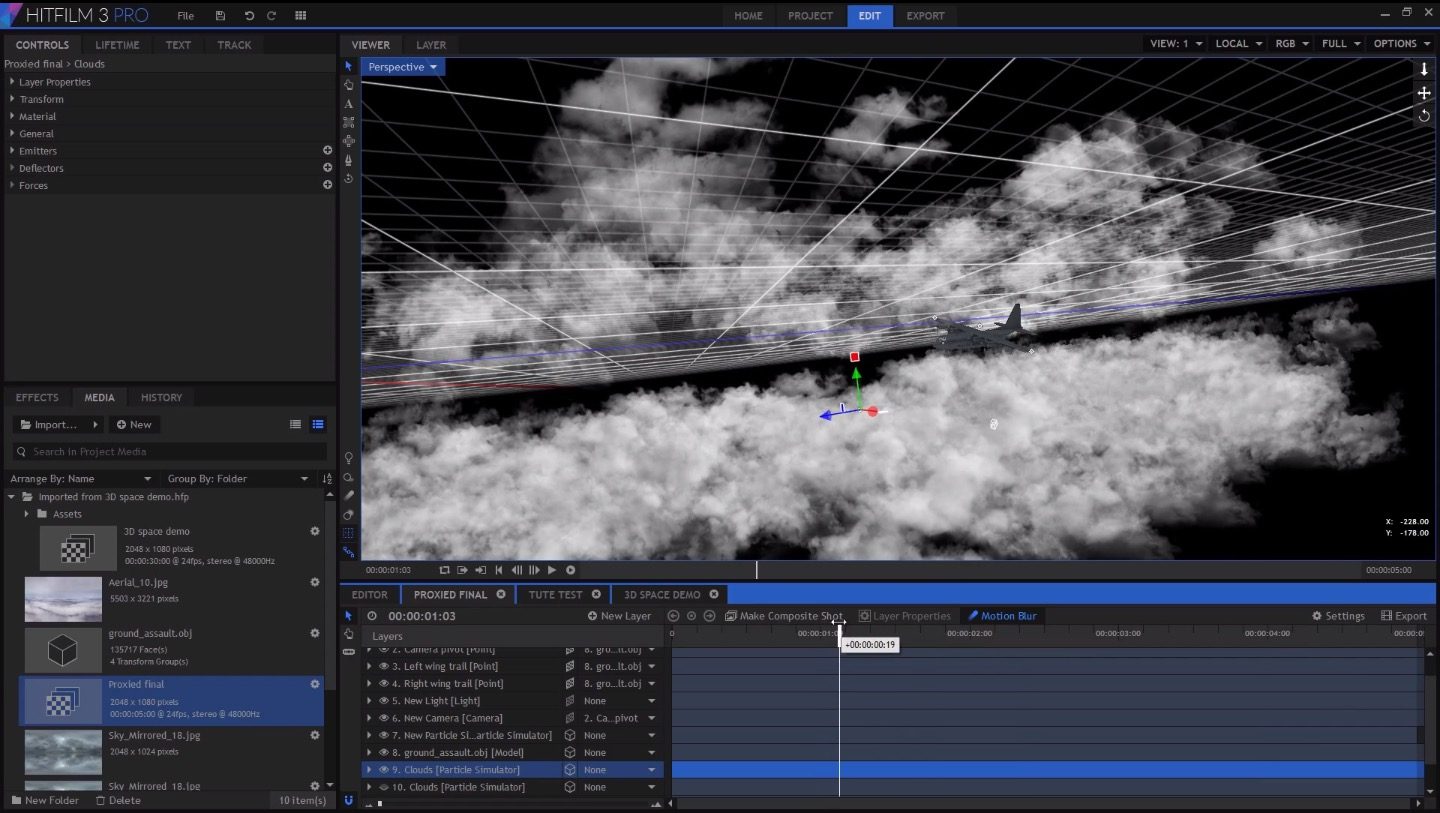This screenshot has width=1440, height=813.
Task: Click the Undo arrow in the top bar
Action: (x=249, y=16)
